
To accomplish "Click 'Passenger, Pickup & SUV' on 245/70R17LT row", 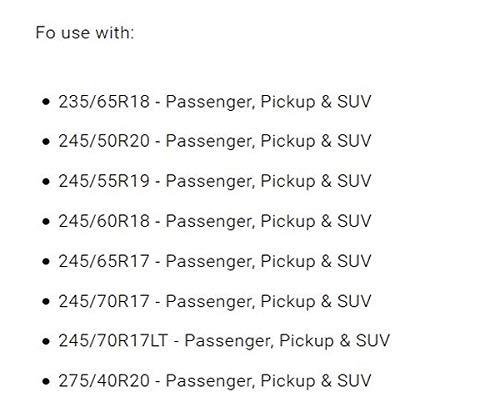I will (287, 341).
